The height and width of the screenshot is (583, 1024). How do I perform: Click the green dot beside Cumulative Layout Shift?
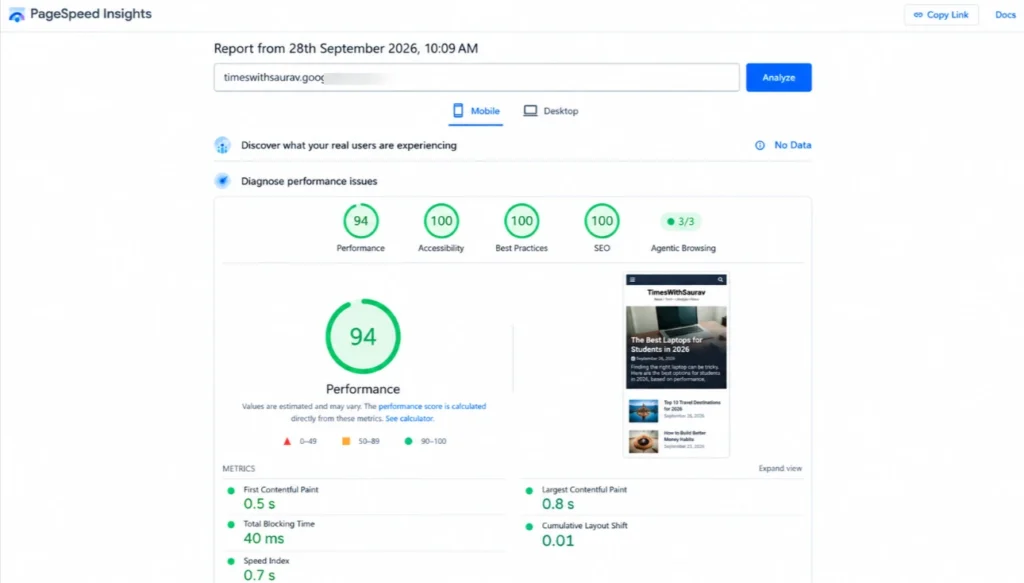[529, 526]
